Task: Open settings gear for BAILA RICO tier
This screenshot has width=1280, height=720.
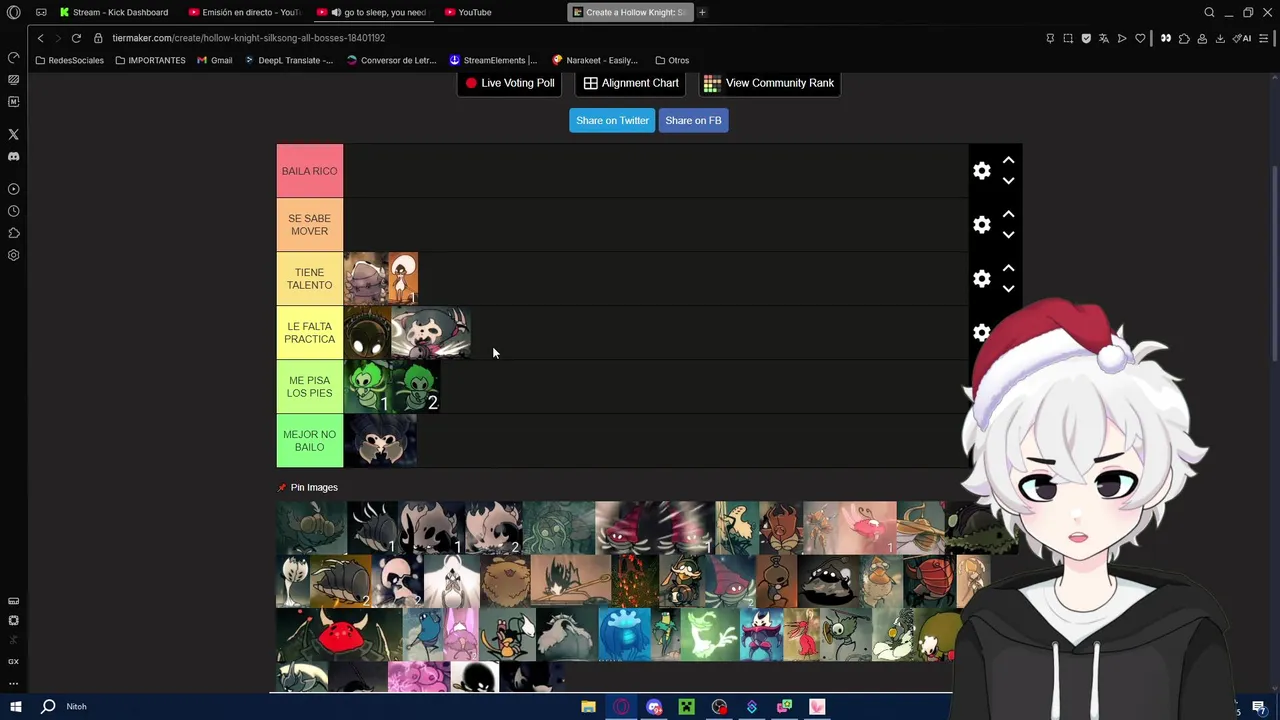Action: click(982, 171)
